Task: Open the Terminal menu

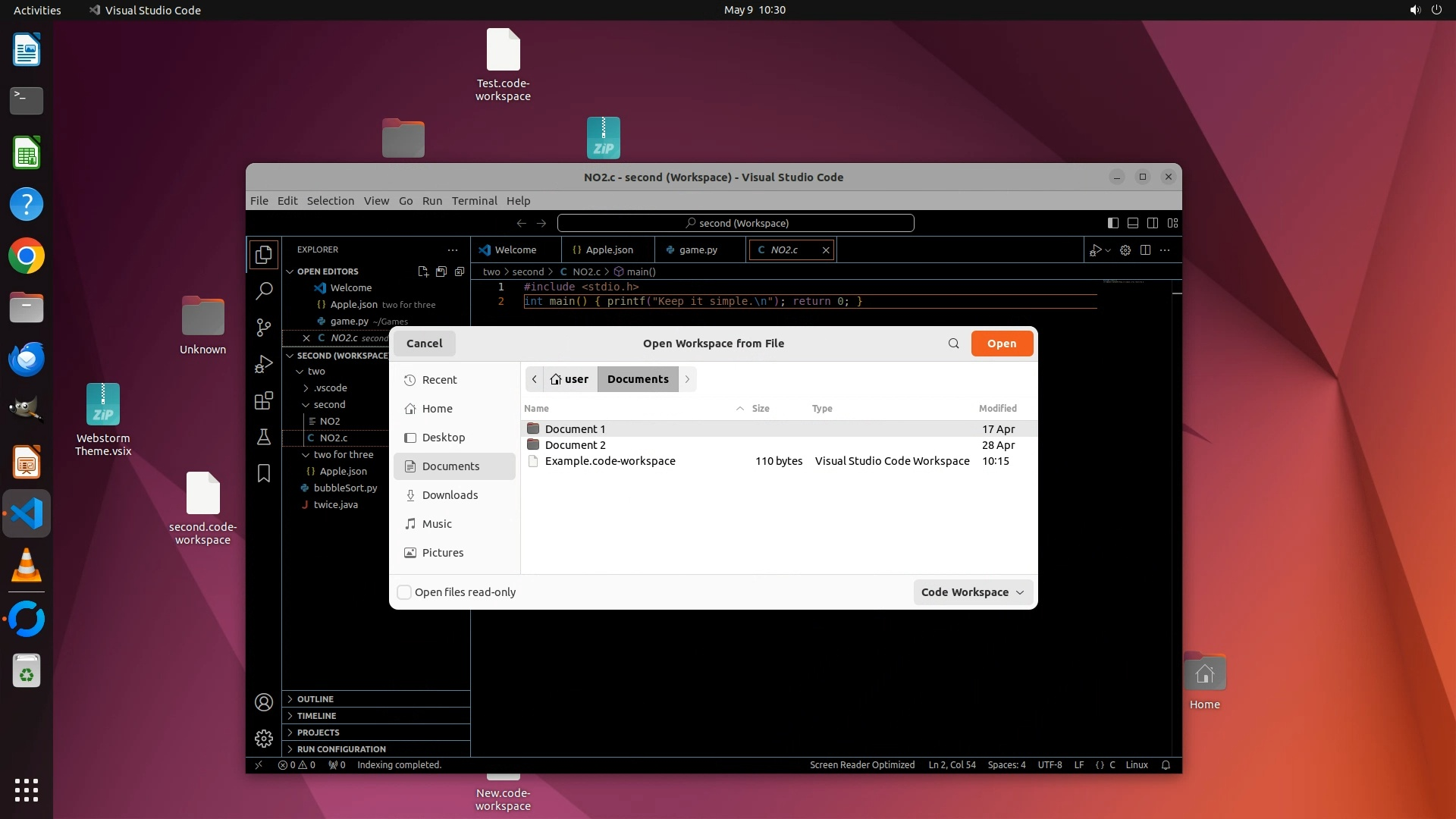Action: (x=474, y=201)
